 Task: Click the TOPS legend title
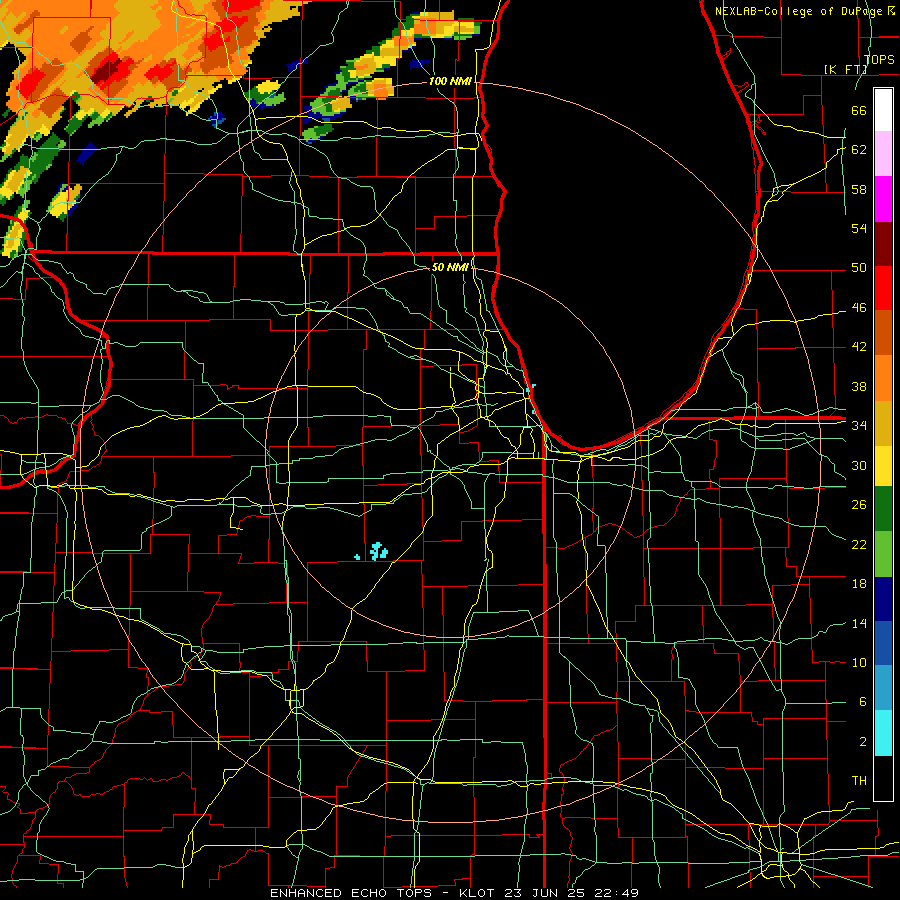coord(879,59)
